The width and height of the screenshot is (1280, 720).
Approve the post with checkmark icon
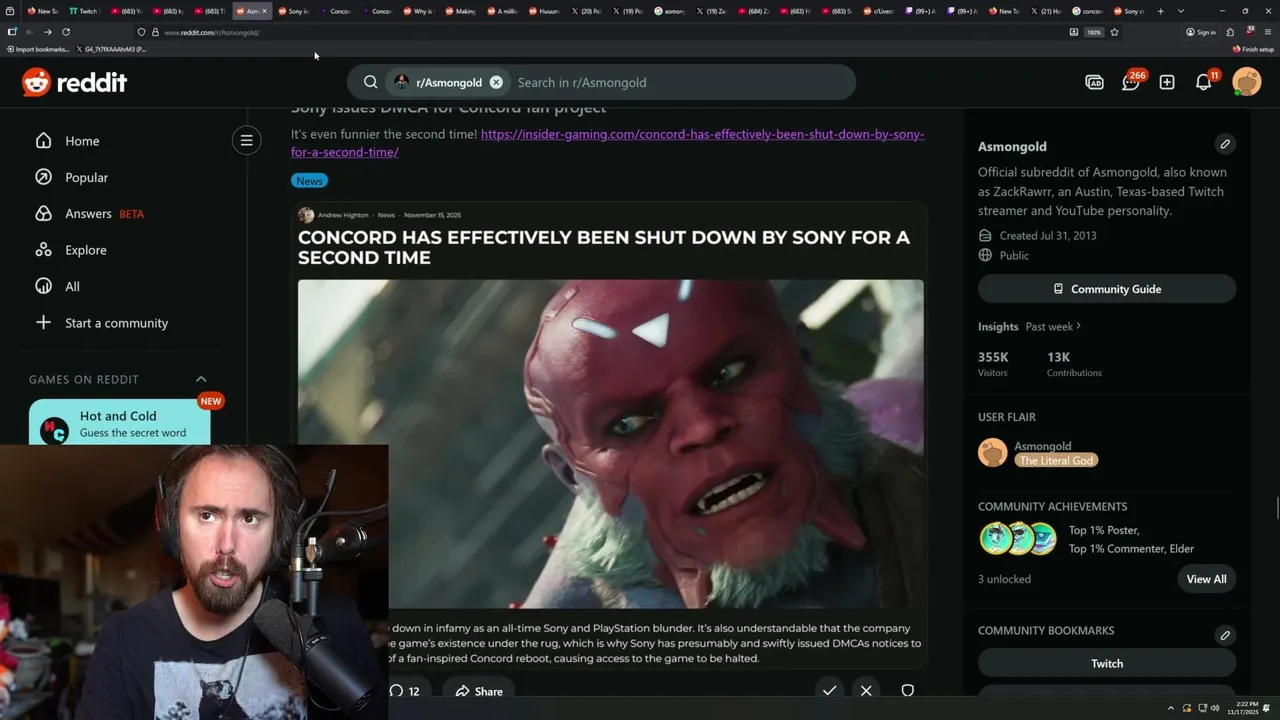tap(829, 690)
